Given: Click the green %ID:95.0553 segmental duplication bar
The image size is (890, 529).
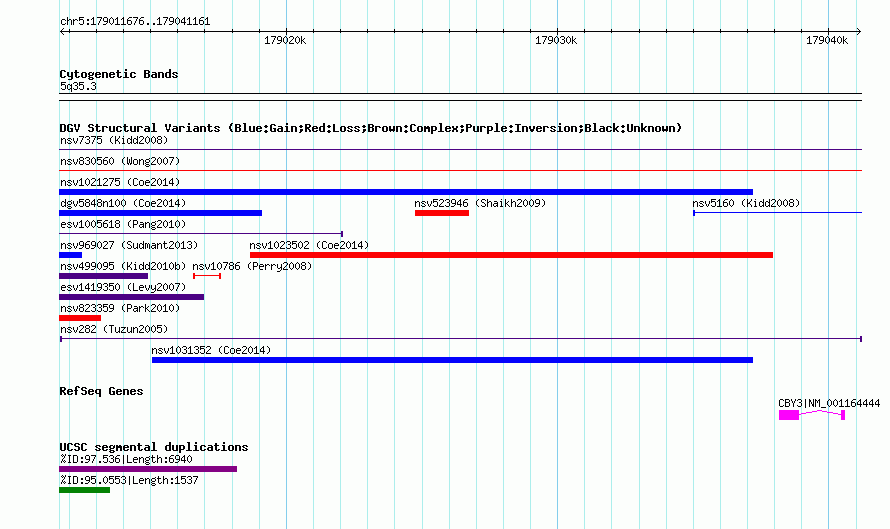Looking at the screenshot, I should click(85, 490).
